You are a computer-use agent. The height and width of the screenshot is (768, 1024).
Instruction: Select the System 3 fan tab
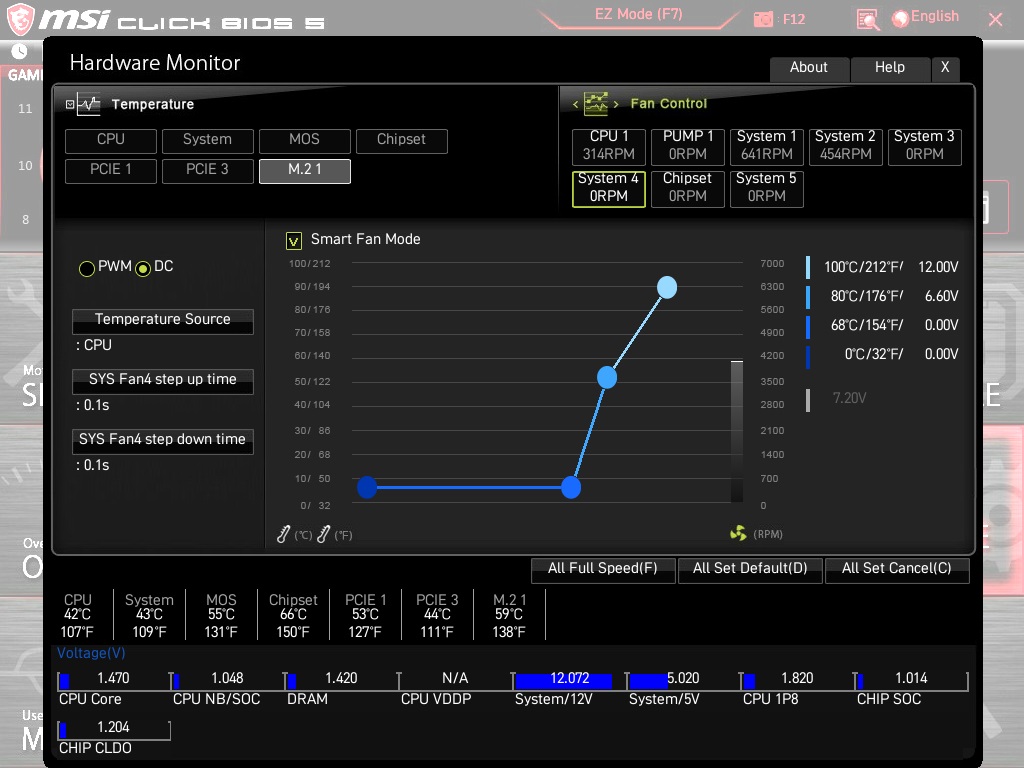[925, 146]
